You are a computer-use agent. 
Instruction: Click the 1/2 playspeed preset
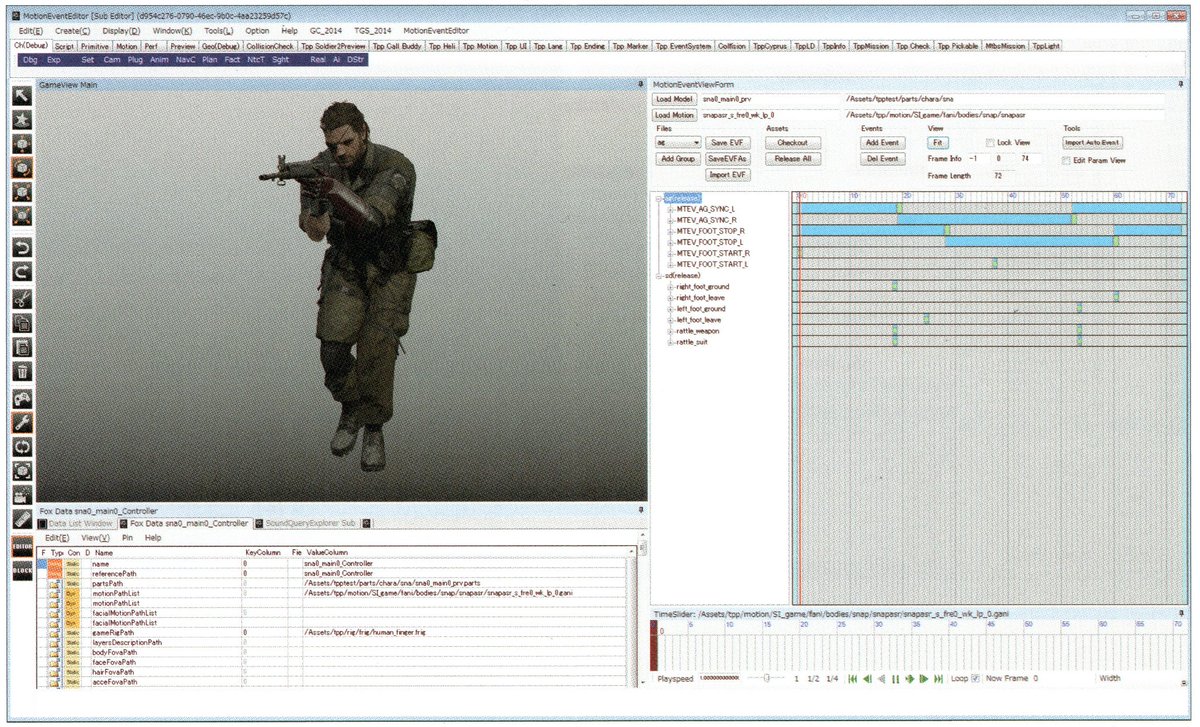coord(811,679)
